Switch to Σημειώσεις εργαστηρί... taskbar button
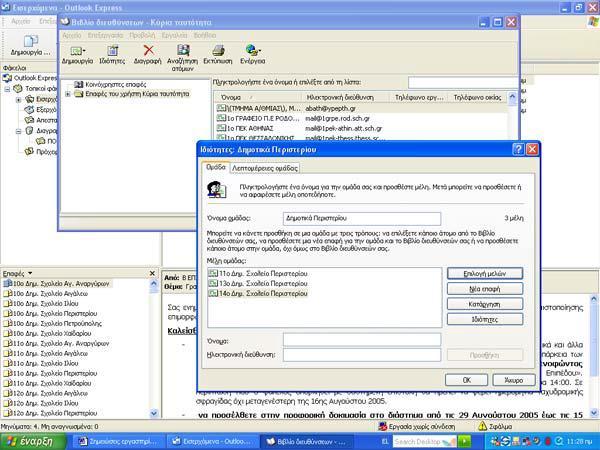The width and height of the screenshot is (600, 450). click(119, 442)
